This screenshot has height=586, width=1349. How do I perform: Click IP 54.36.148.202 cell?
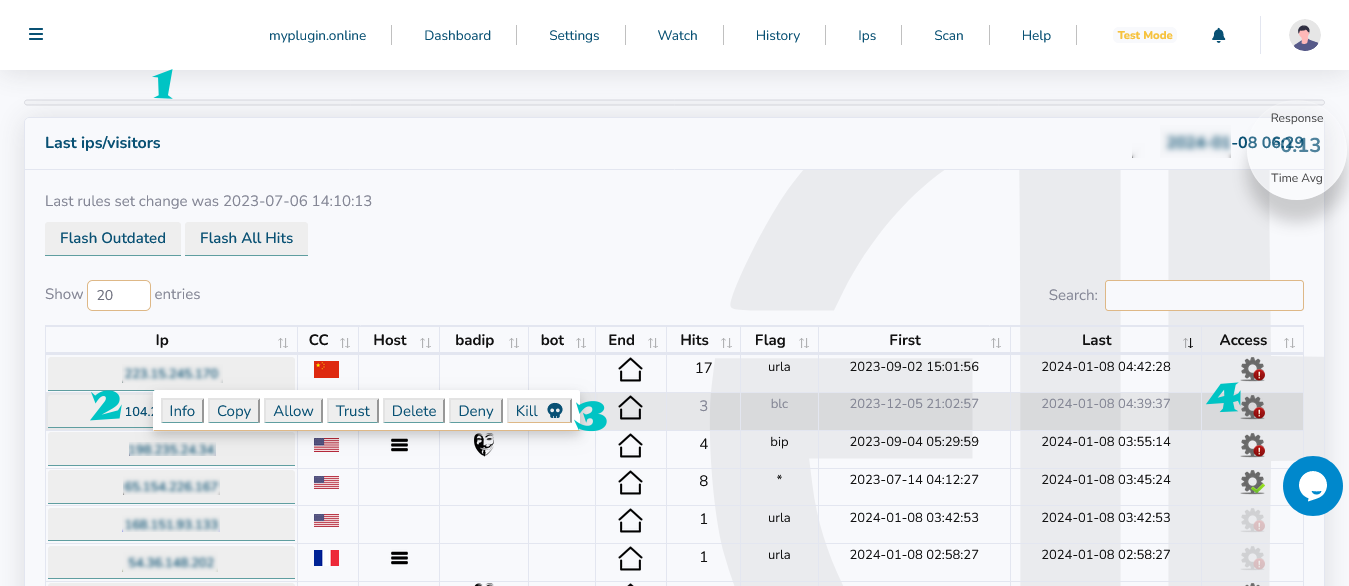[x=171, y=562]
